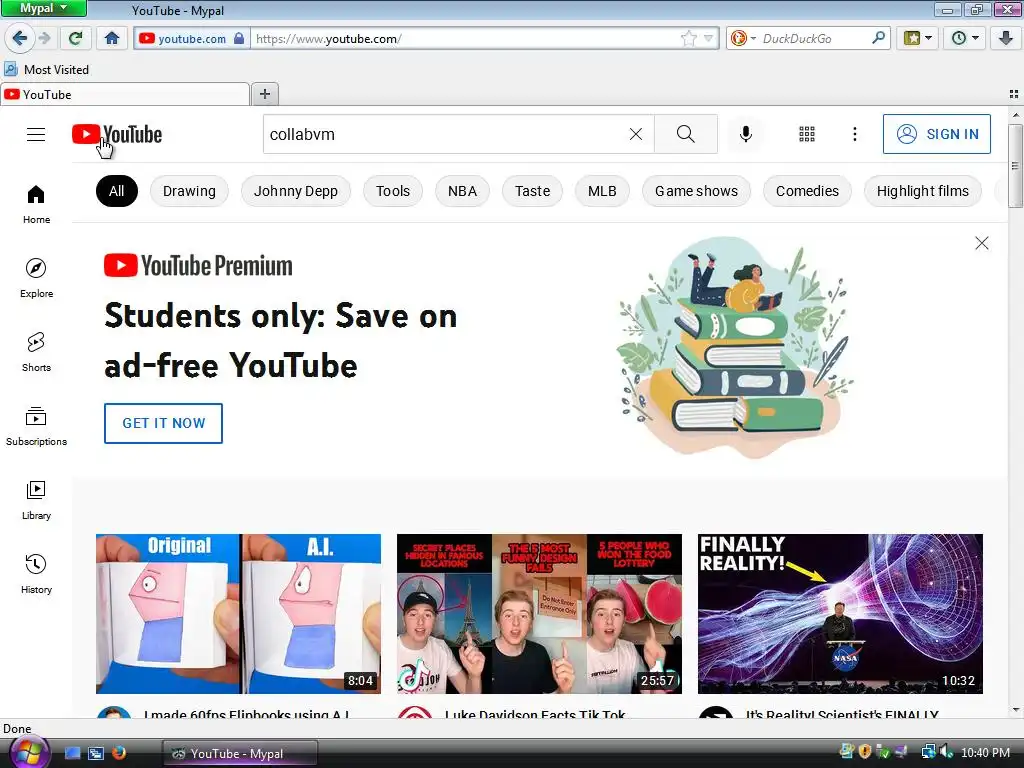Open History in the YouTube sidebar
Screen dimensions: 1024x768
pos(36,573)
